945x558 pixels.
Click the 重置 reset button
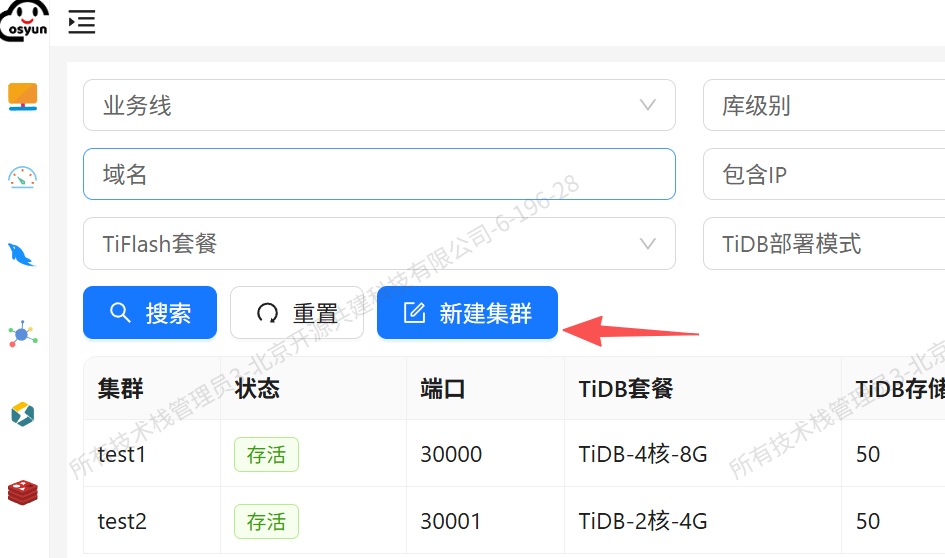point(297,313)
